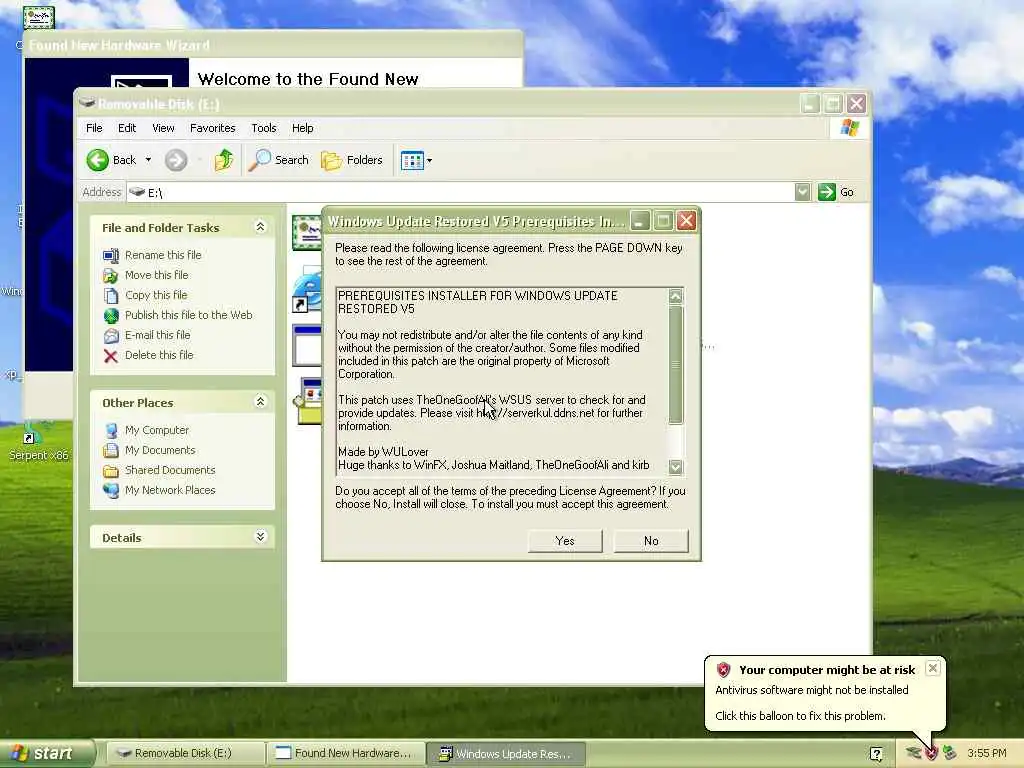Viewport: 1024px width, 768px height.
Task: Click the My Documents folder icon
Action: [x=111, y=451]
